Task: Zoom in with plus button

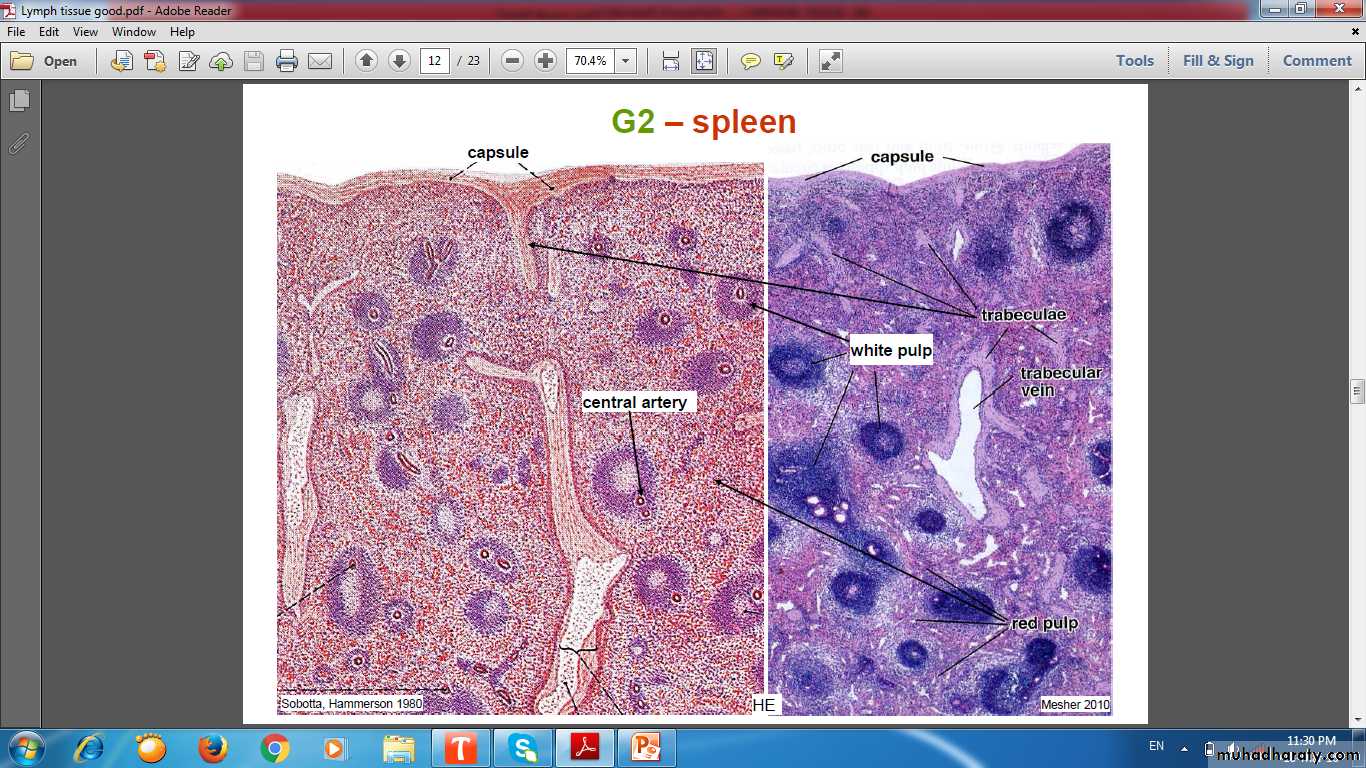Action: pos(545,61)
